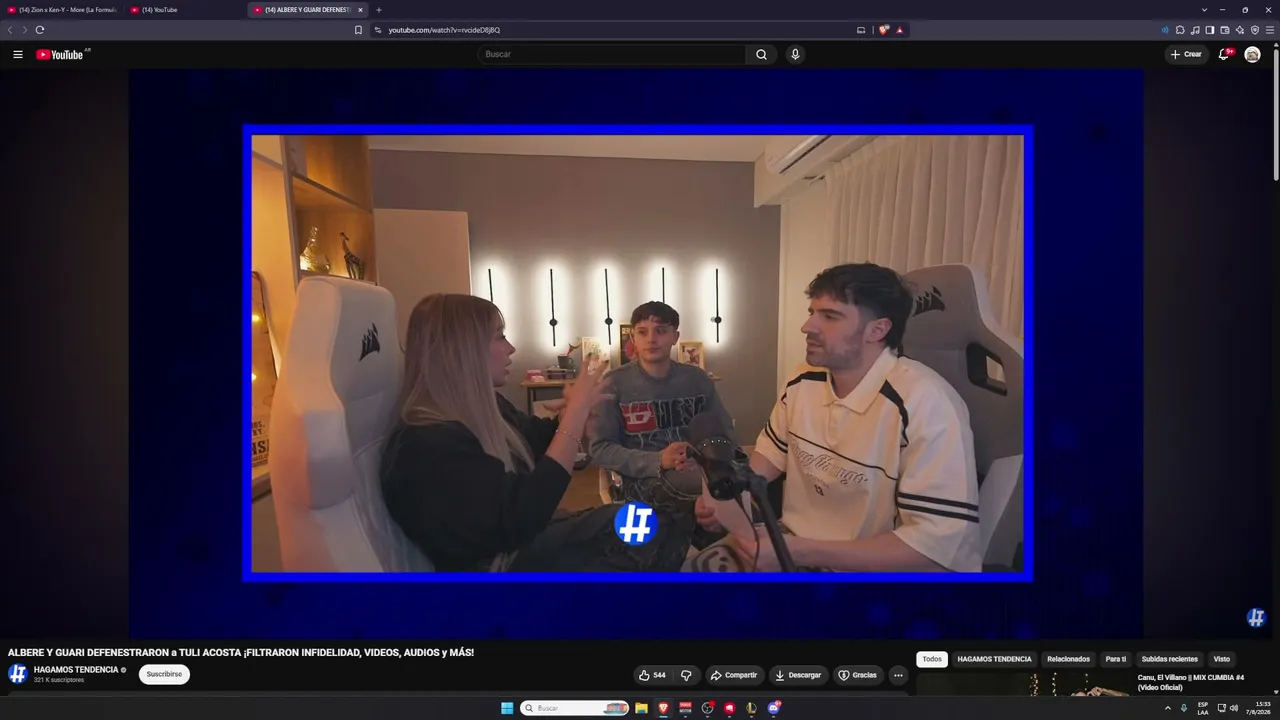
Task: Click the Windows taskbar search box
Action: 574,708
